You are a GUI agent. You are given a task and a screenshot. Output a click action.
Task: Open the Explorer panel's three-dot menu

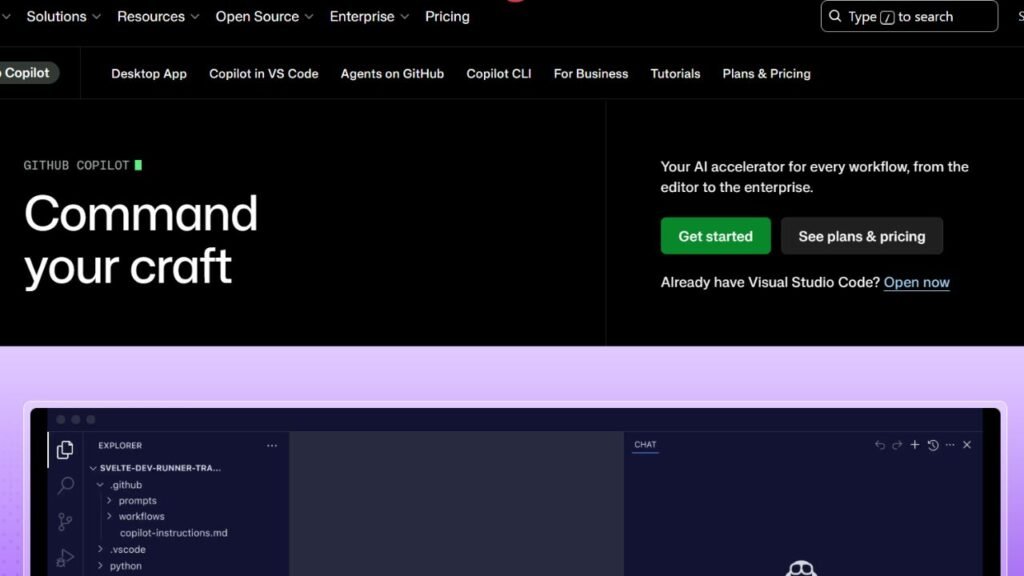(272, 445)
